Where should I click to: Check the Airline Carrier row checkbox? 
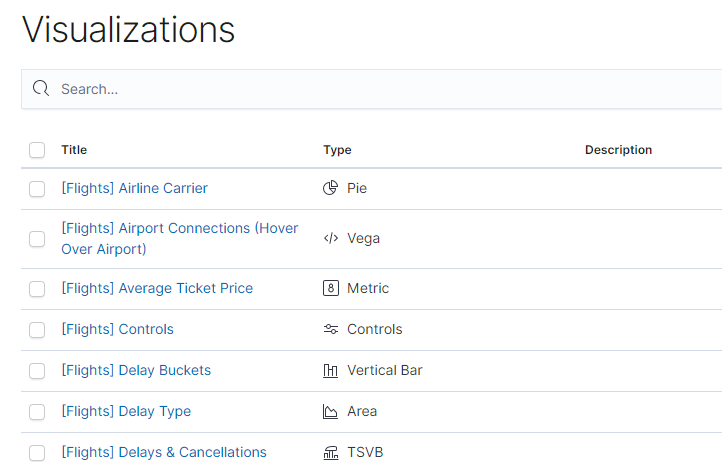[37, 188]
